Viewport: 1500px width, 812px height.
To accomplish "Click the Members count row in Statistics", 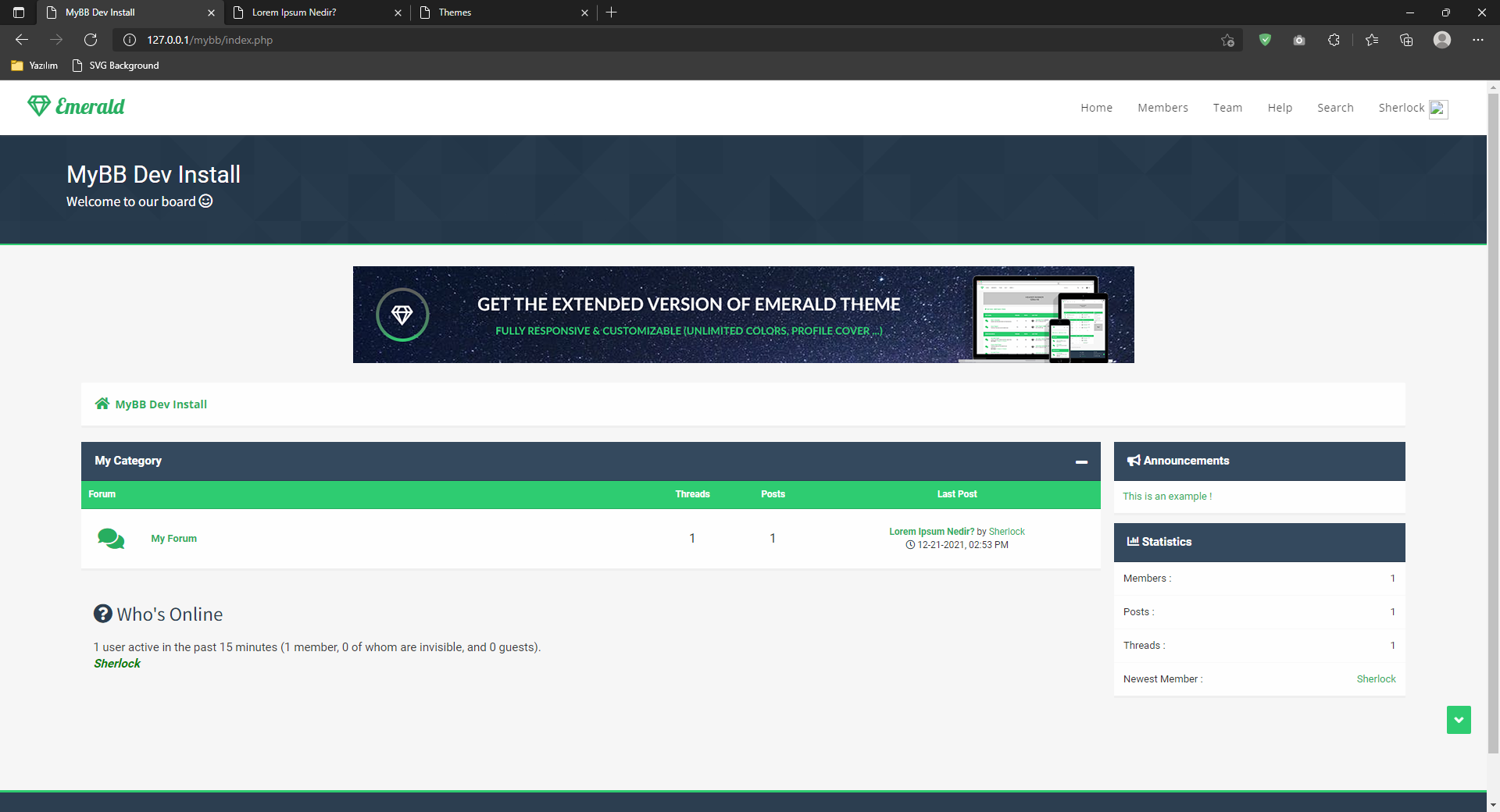I will point(1259,579).
